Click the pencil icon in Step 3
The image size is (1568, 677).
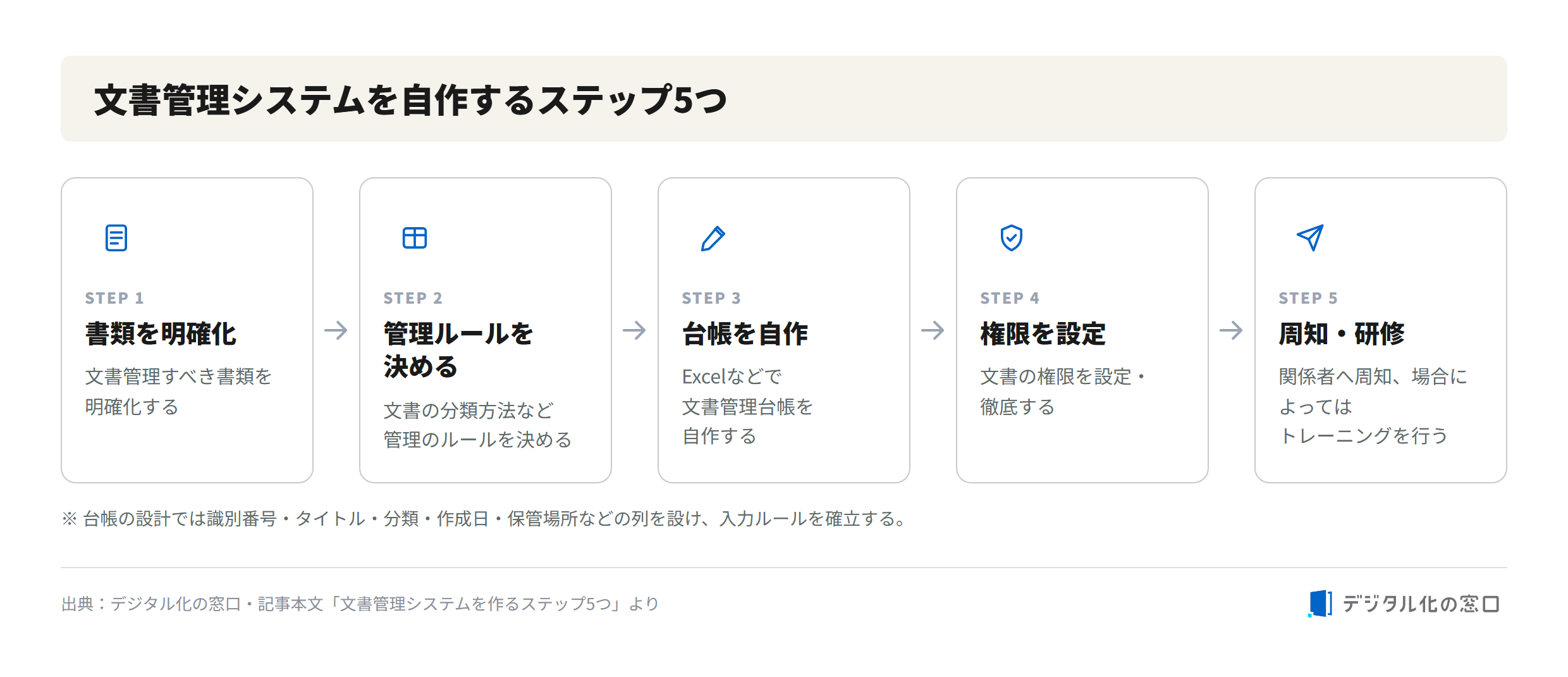pyautogui.click(x=713, y=238)
